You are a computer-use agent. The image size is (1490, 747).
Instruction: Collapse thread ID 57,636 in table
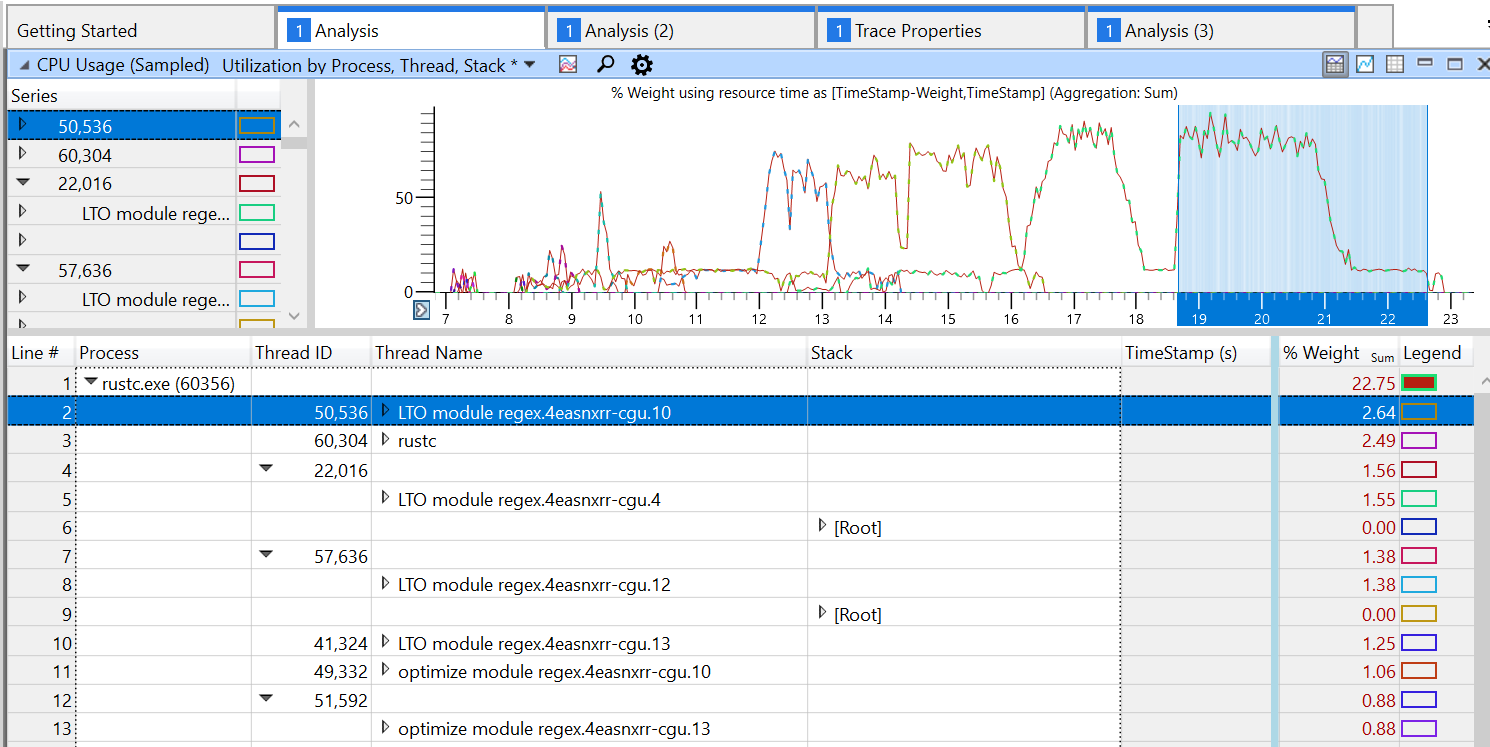click(x=266, y=555)
